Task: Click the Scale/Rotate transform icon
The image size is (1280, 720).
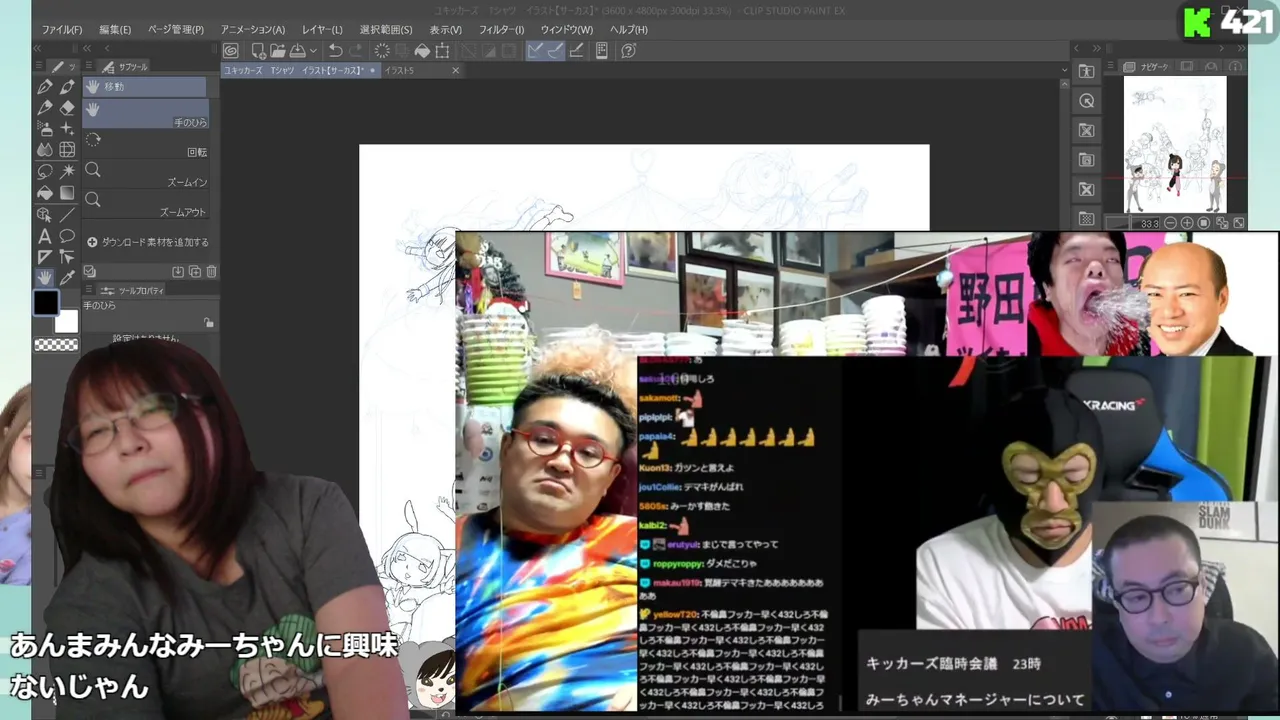Action: tap(442, 51)
